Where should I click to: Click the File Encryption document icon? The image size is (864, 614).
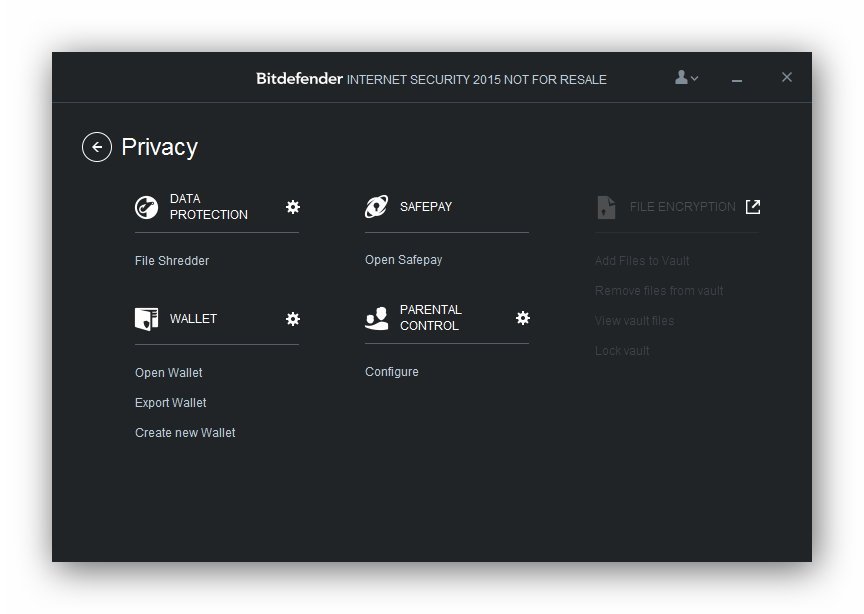(606, 207)
